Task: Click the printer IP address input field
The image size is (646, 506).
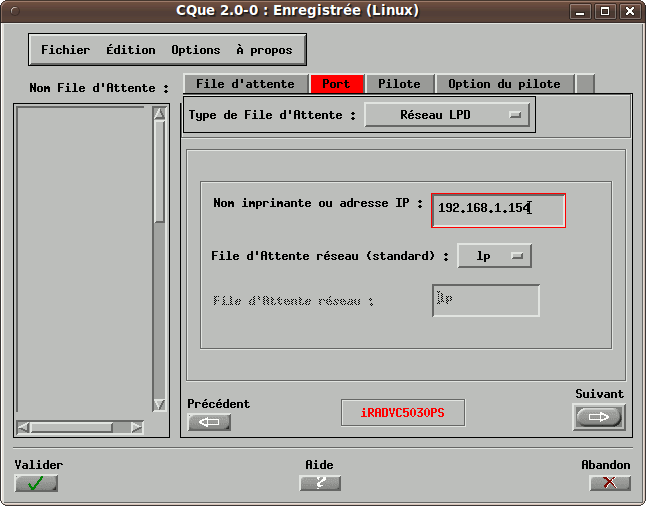Action: (x=497, y=208)
